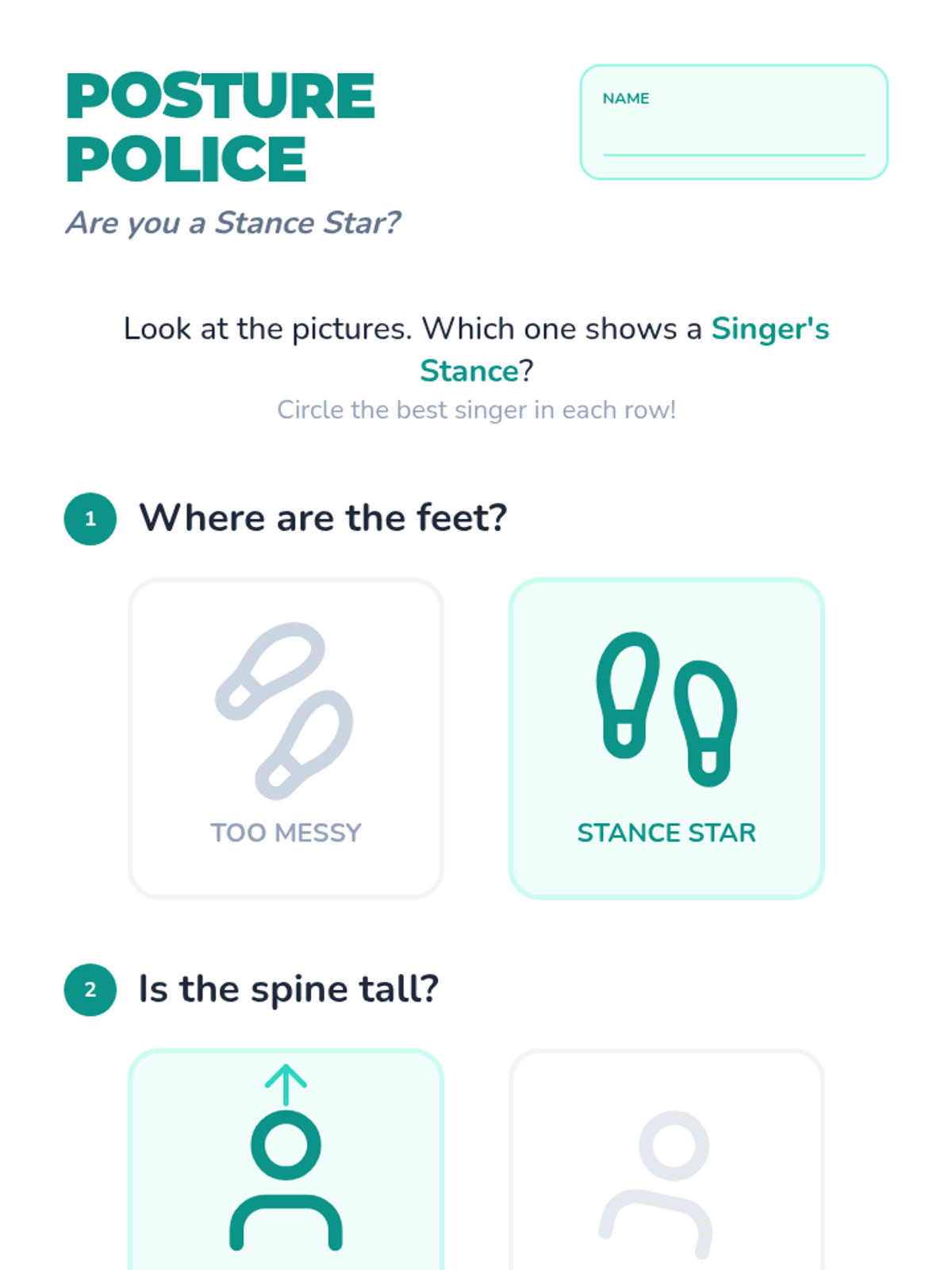Click 'Circle the best singer' instruction text
The width and height of the screenshot is (952, 1270).
[476, 410]
